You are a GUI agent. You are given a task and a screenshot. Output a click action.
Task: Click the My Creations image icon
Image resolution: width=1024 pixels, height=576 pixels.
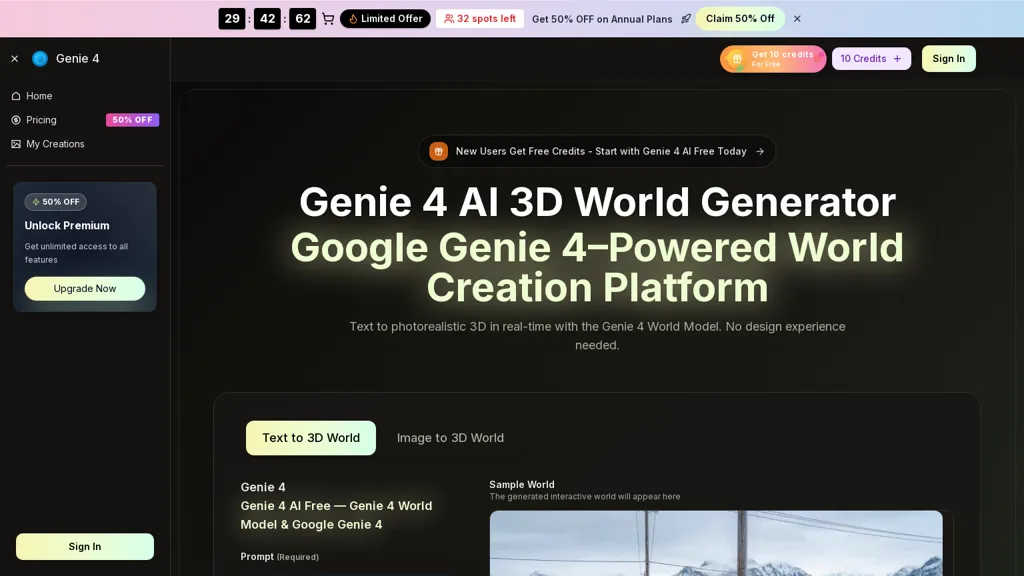[x=16, y=144]
